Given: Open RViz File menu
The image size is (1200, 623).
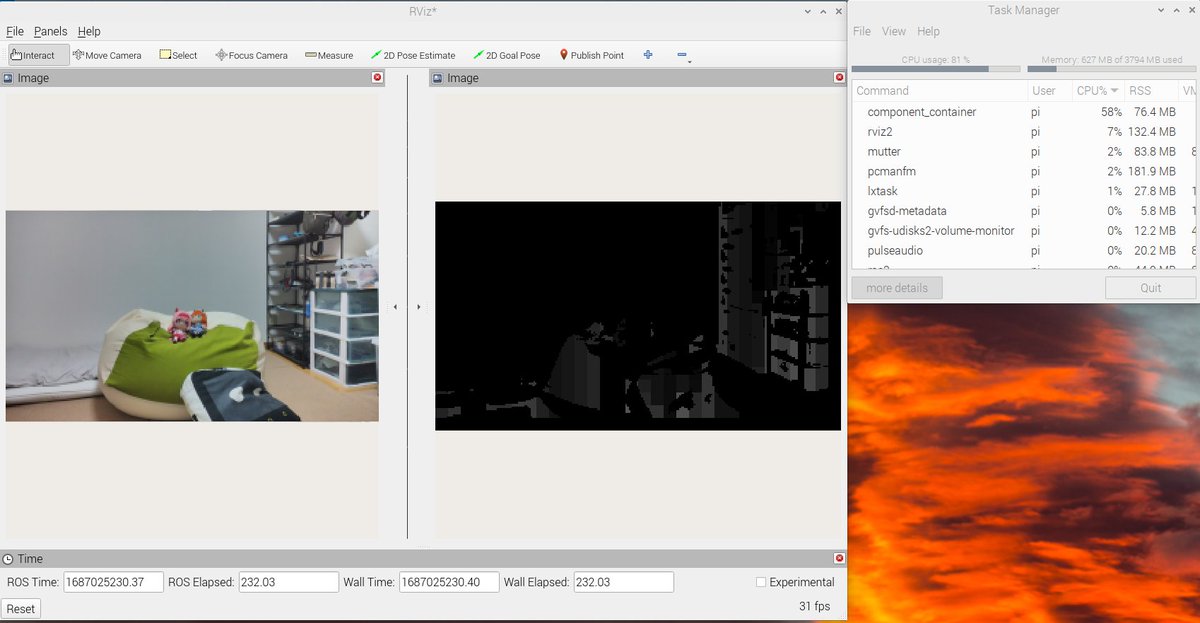Looking at the screenshot, I should (x=15, y=31).
